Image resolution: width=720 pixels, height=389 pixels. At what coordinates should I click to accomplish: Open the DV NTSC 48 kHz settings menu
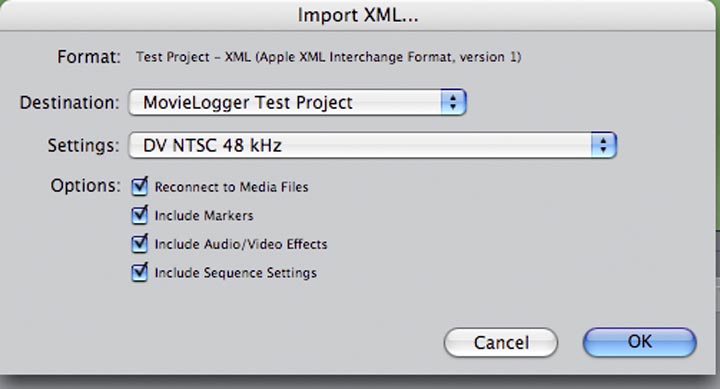click(x=372, y=145)
